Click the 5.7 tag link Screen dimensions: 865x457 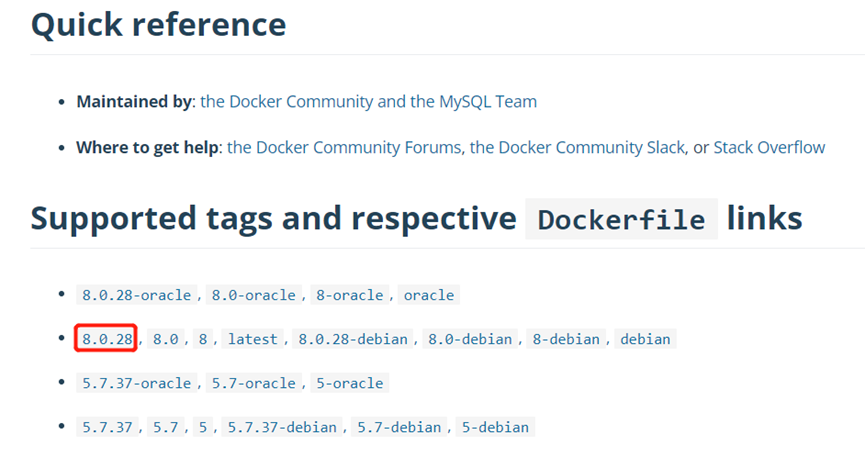click(x=165, y=427)
